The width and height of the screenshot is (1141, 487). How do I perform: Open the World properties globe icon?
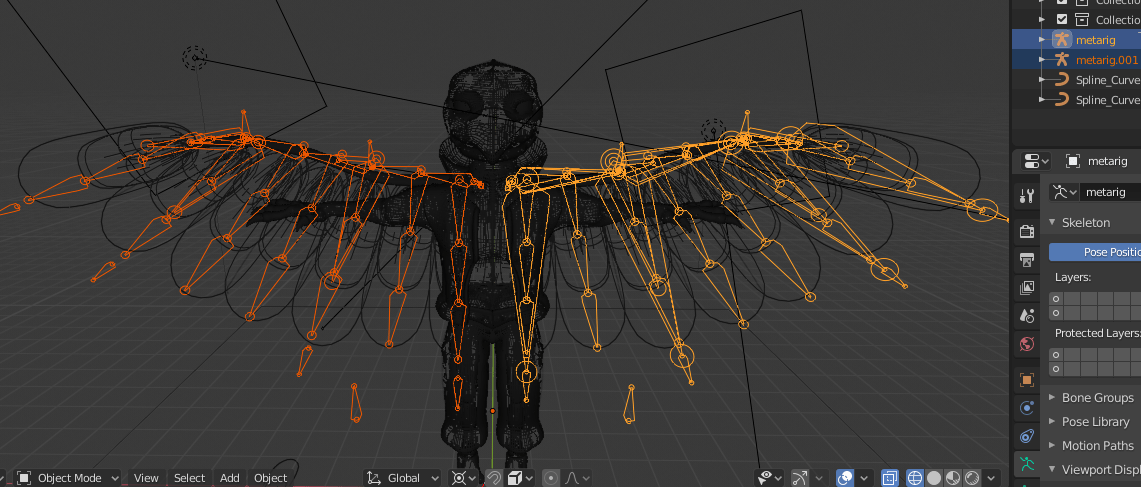pos(1027,344)
